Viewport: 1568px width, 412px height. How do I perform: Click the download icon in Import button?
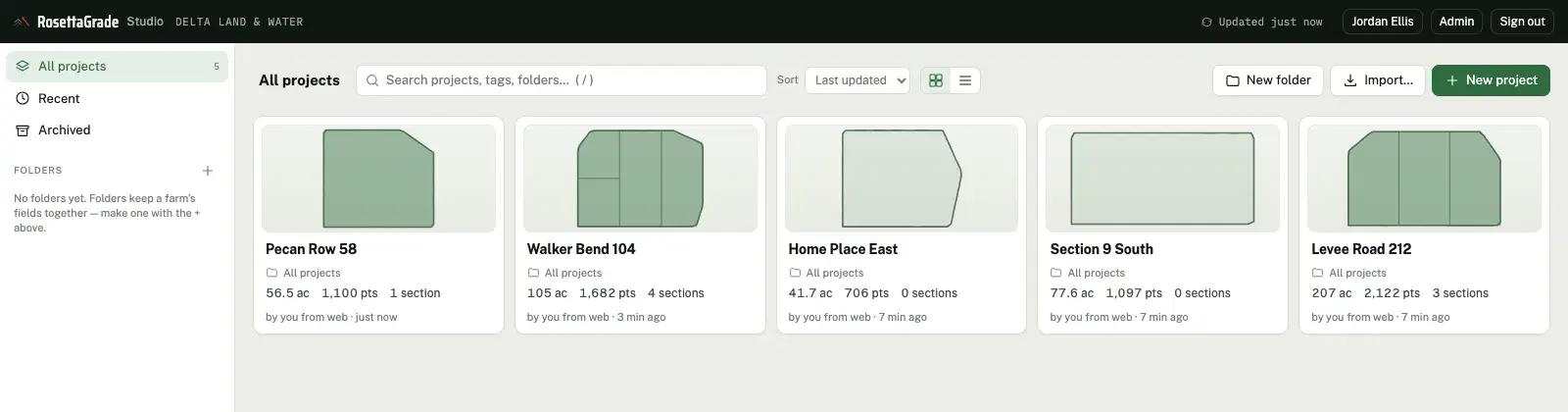(x=1350, y=80)
